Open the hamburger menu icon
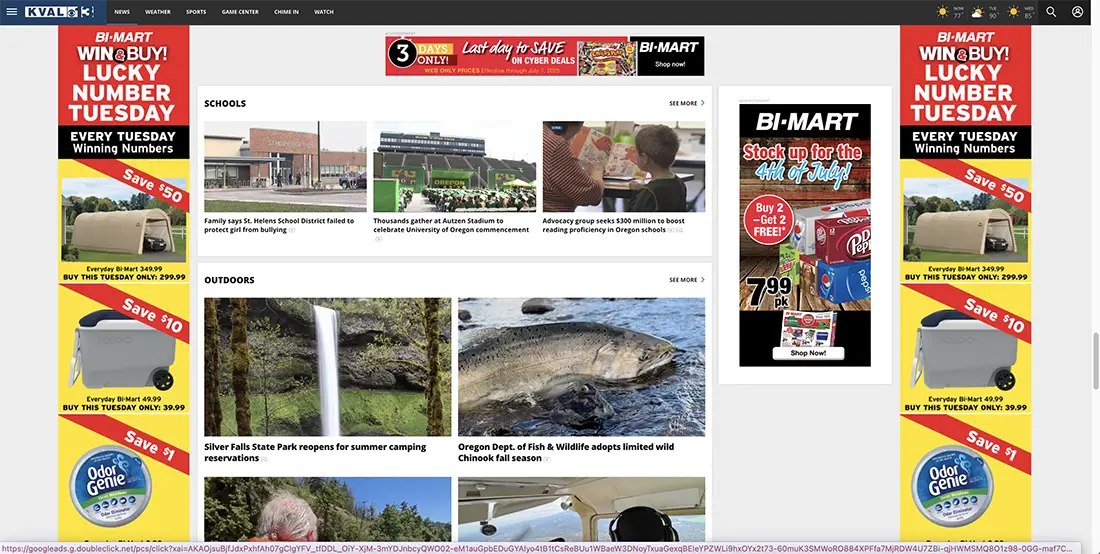 click(x=11, y=12)
